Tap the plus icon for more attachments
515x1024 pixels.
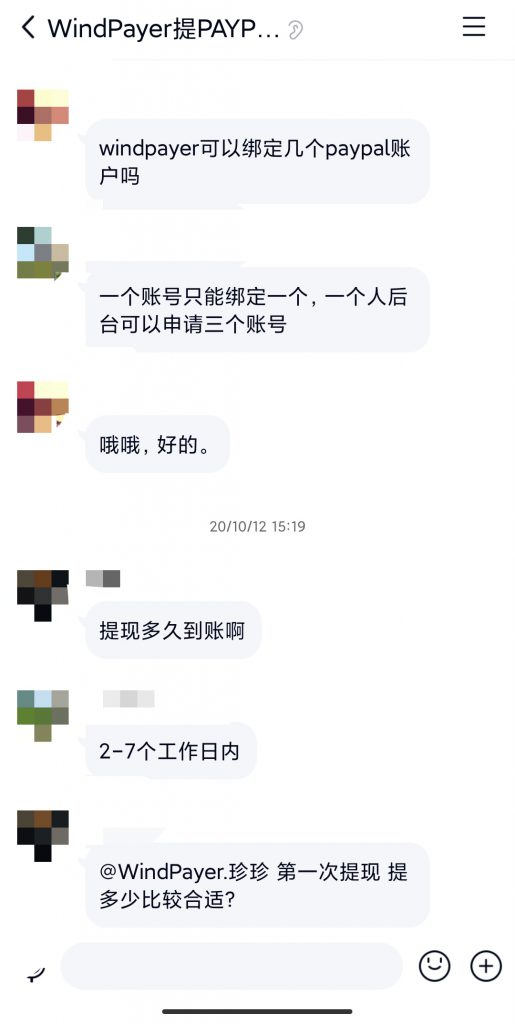[486, 965]
